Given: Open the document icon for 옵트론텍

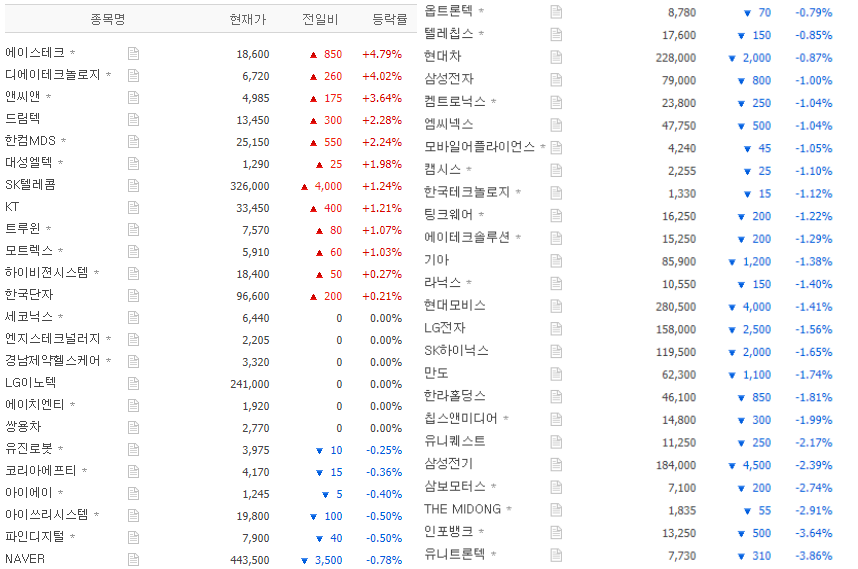Looking at the screenshot, I should pos(556,11).
